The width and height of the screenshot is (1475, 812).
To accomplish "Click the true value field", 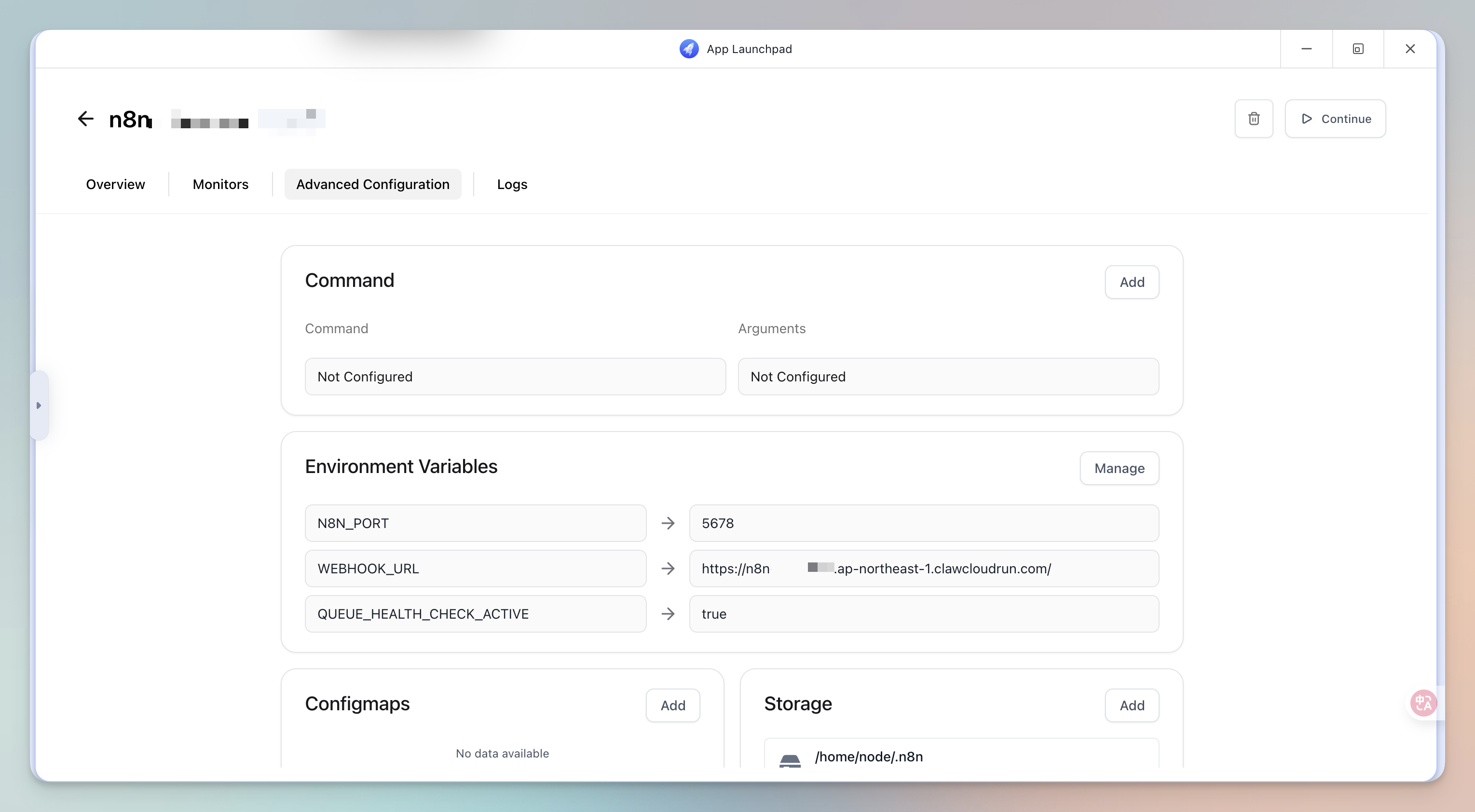I will (x=924, y=613).
